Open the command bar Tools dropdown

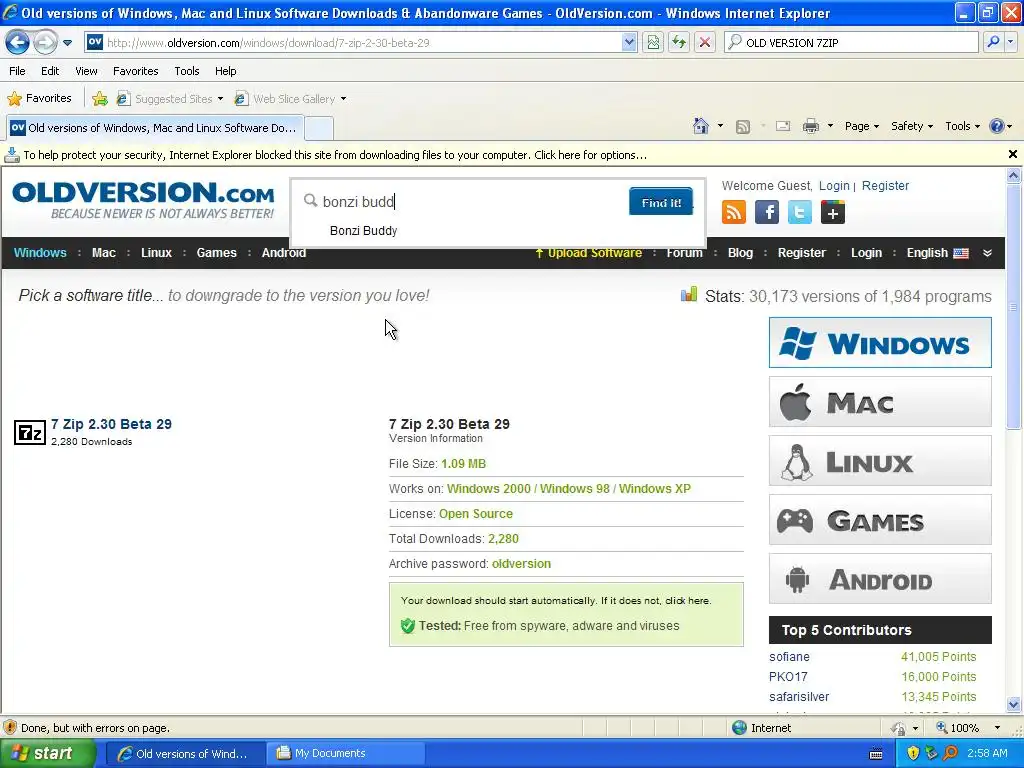(962, 126)
